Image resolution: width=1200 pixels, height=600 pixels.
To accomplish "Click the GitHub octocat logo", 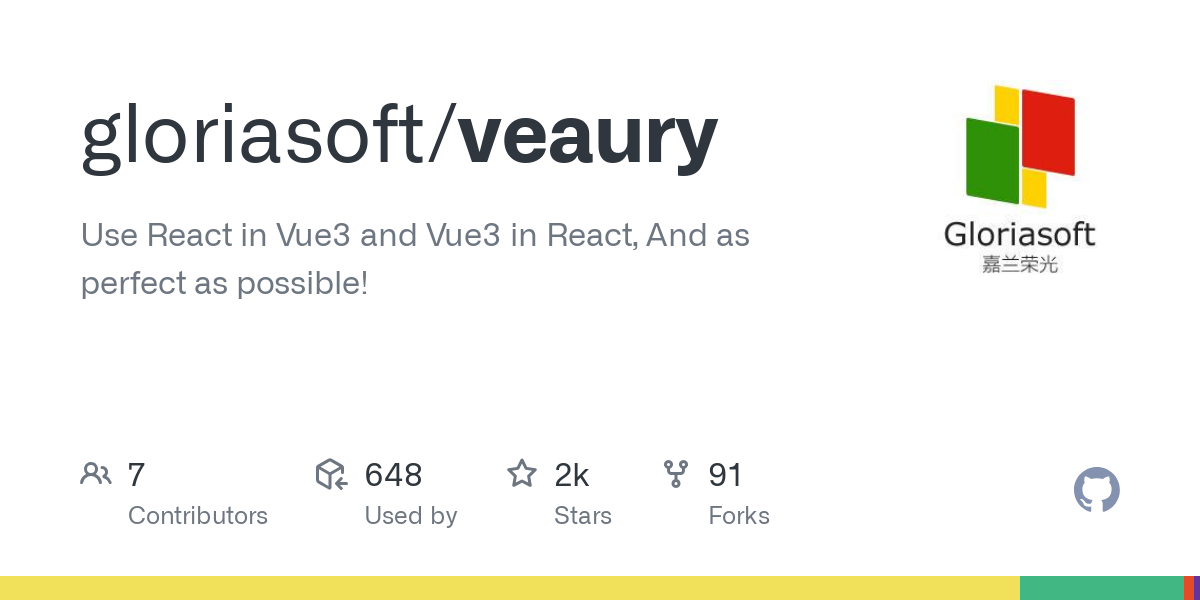I will 1096,490.
